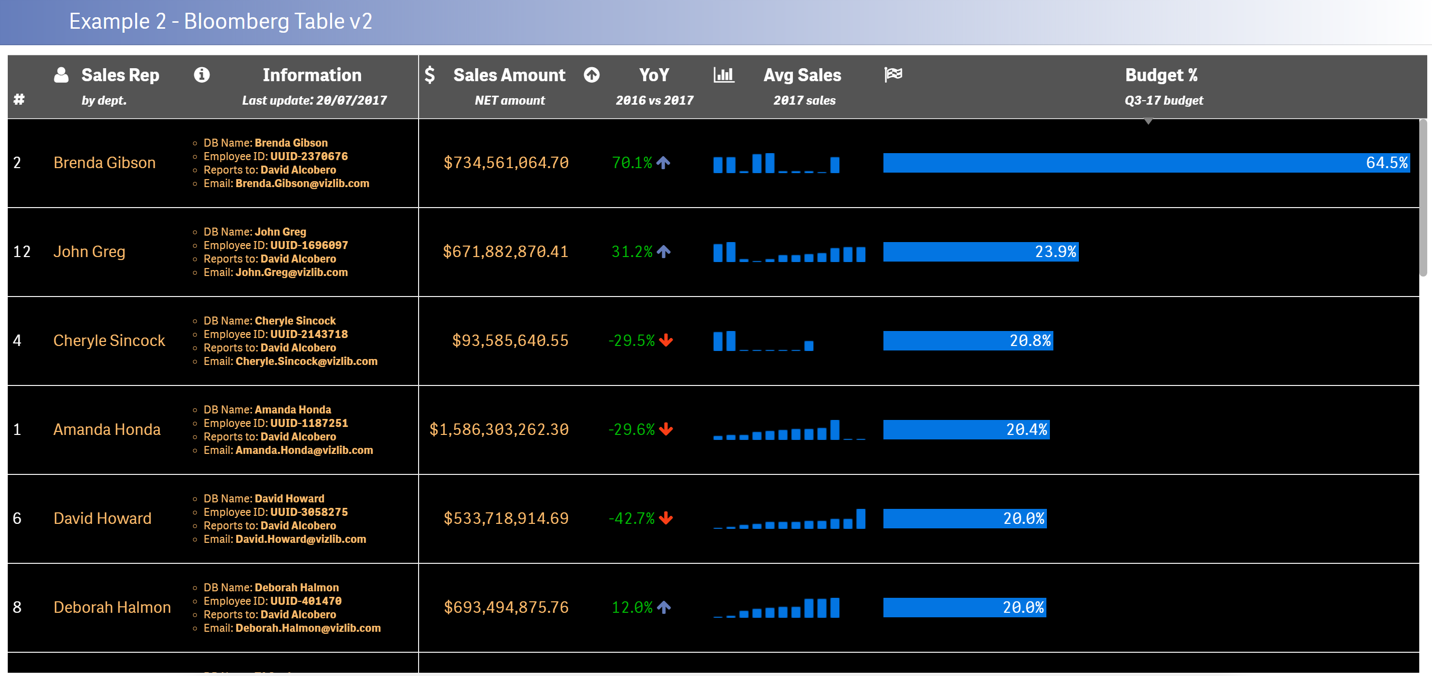Viewport: 1432px width, 676px height.
Task: Click email Amanda.Honda@vizlib.com
Action: (304, 451)
